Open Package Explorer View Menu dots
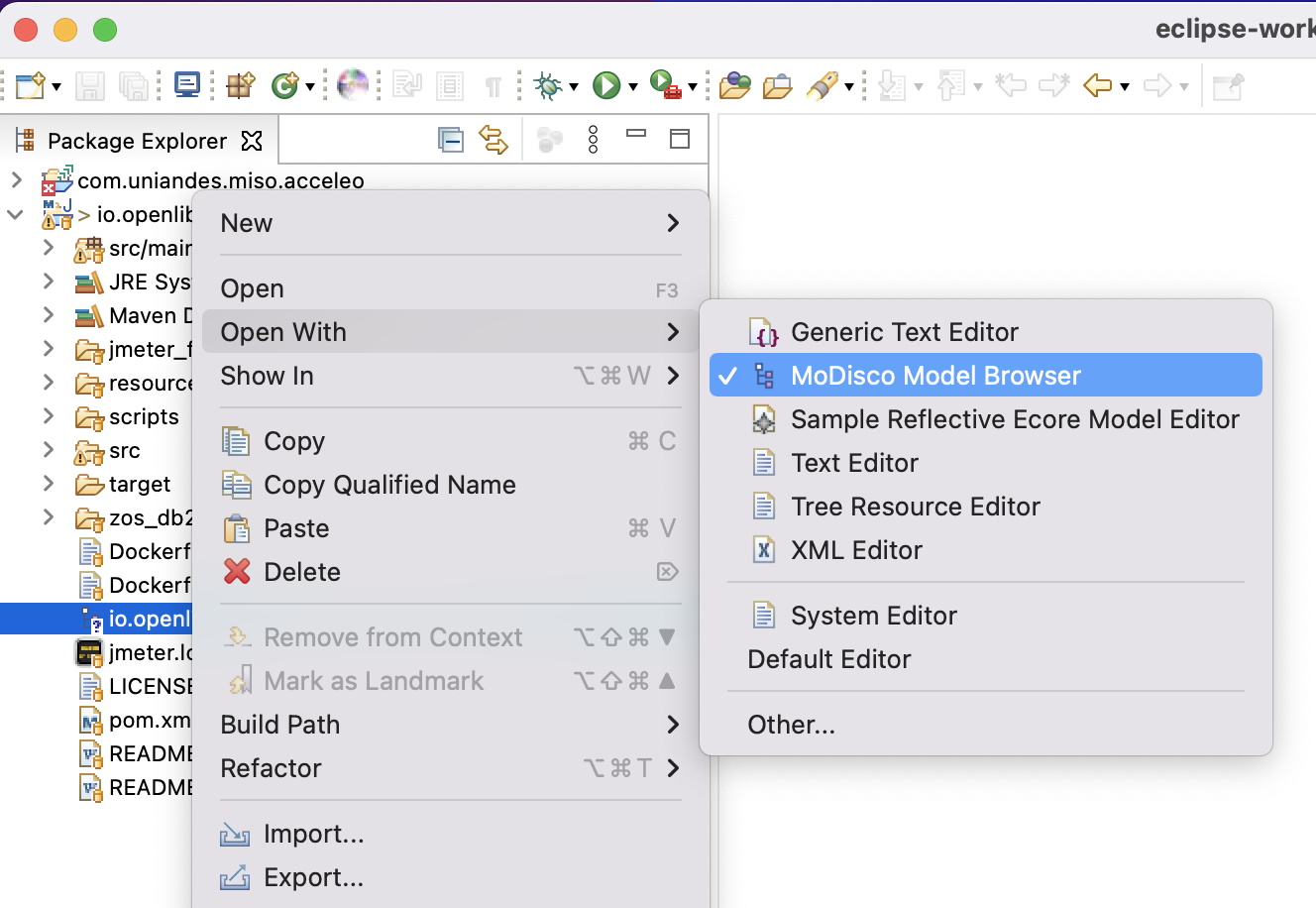This screenshot has height=908, width=1316. 594,140
